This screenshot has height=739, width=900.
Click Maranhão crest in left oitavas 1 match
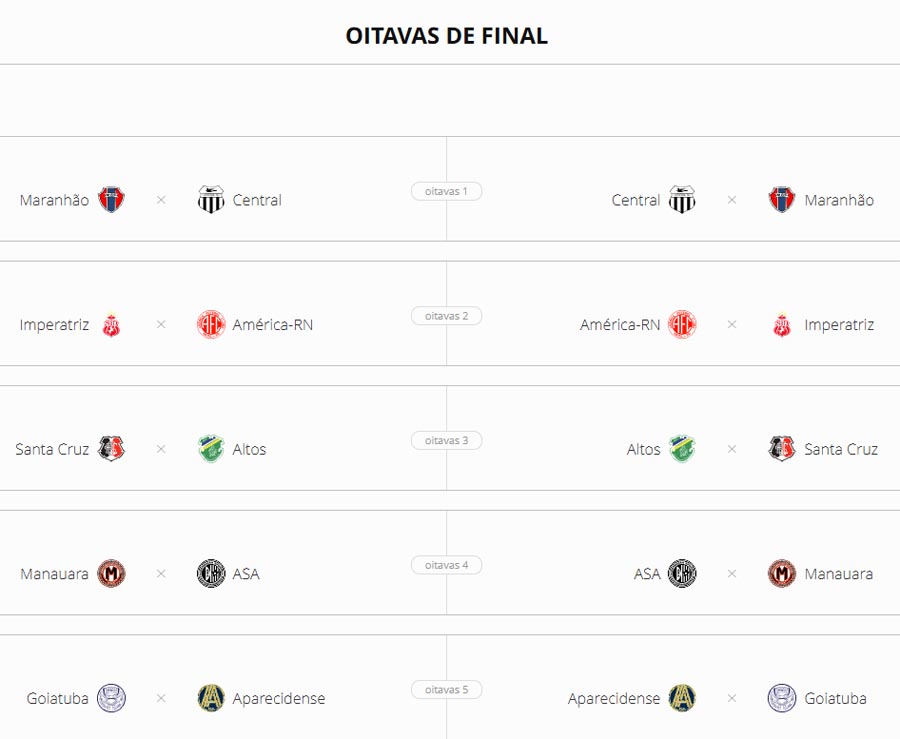(x=111, y=200)
